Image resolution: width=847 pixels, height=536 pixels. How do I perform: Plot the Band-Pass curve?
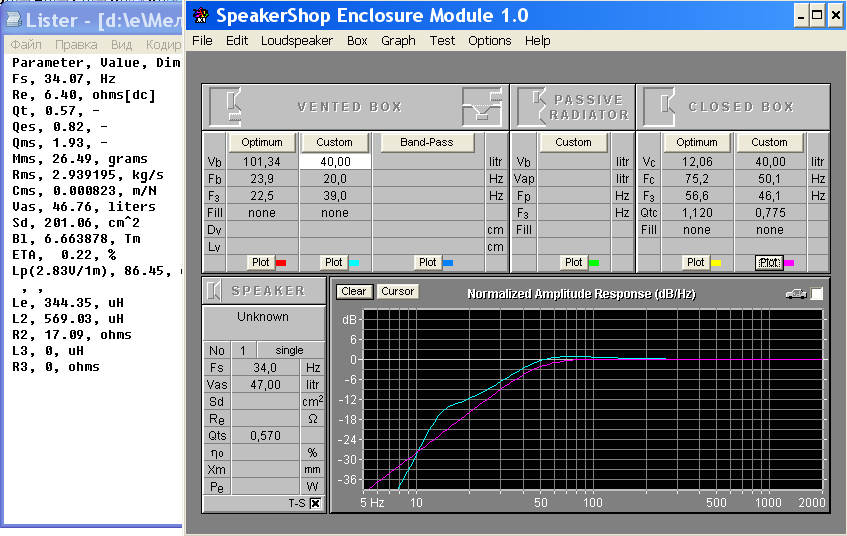[x=427, y=262]
